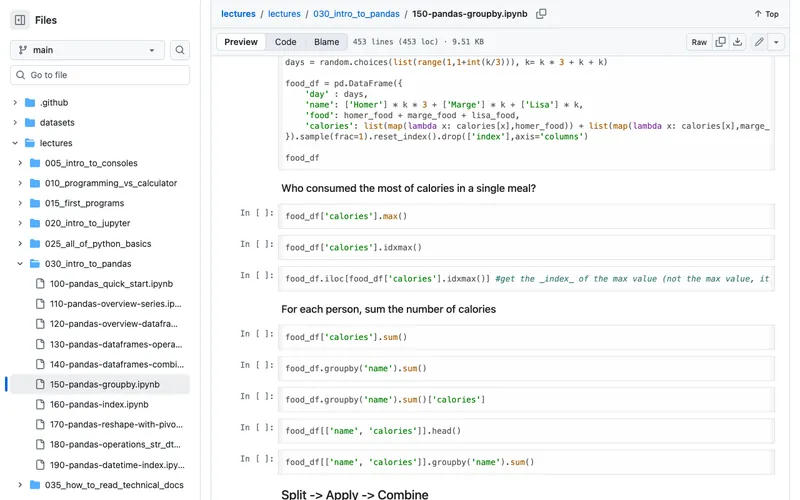This screenshot has height=500, width=800.
Task: Open 035_how_to_read_technical_docs folder
Action: coord(114,485)
